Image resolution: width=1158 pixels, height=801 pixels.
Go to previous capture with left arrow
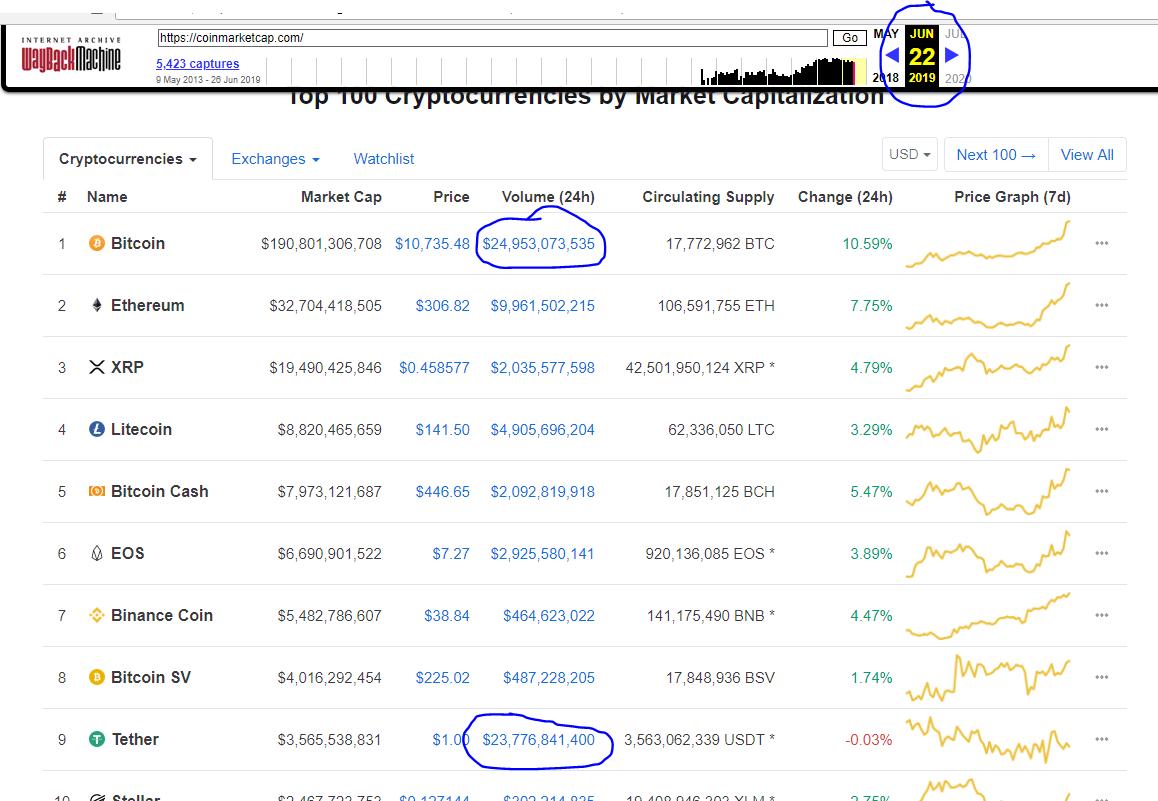(x=891, y=55)
